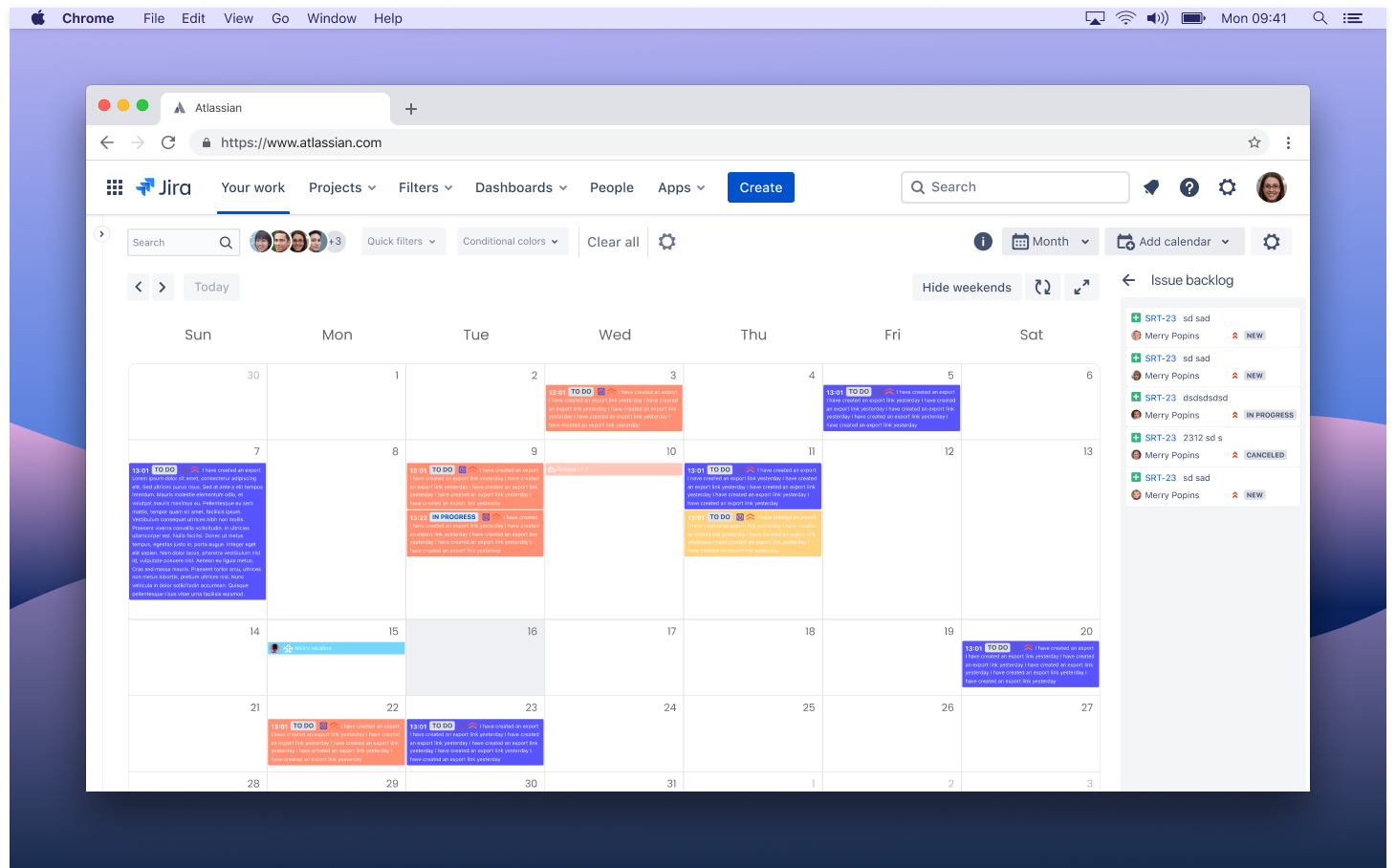
Task: Click in the calendar Search field
Action: (x=172, y=243)
